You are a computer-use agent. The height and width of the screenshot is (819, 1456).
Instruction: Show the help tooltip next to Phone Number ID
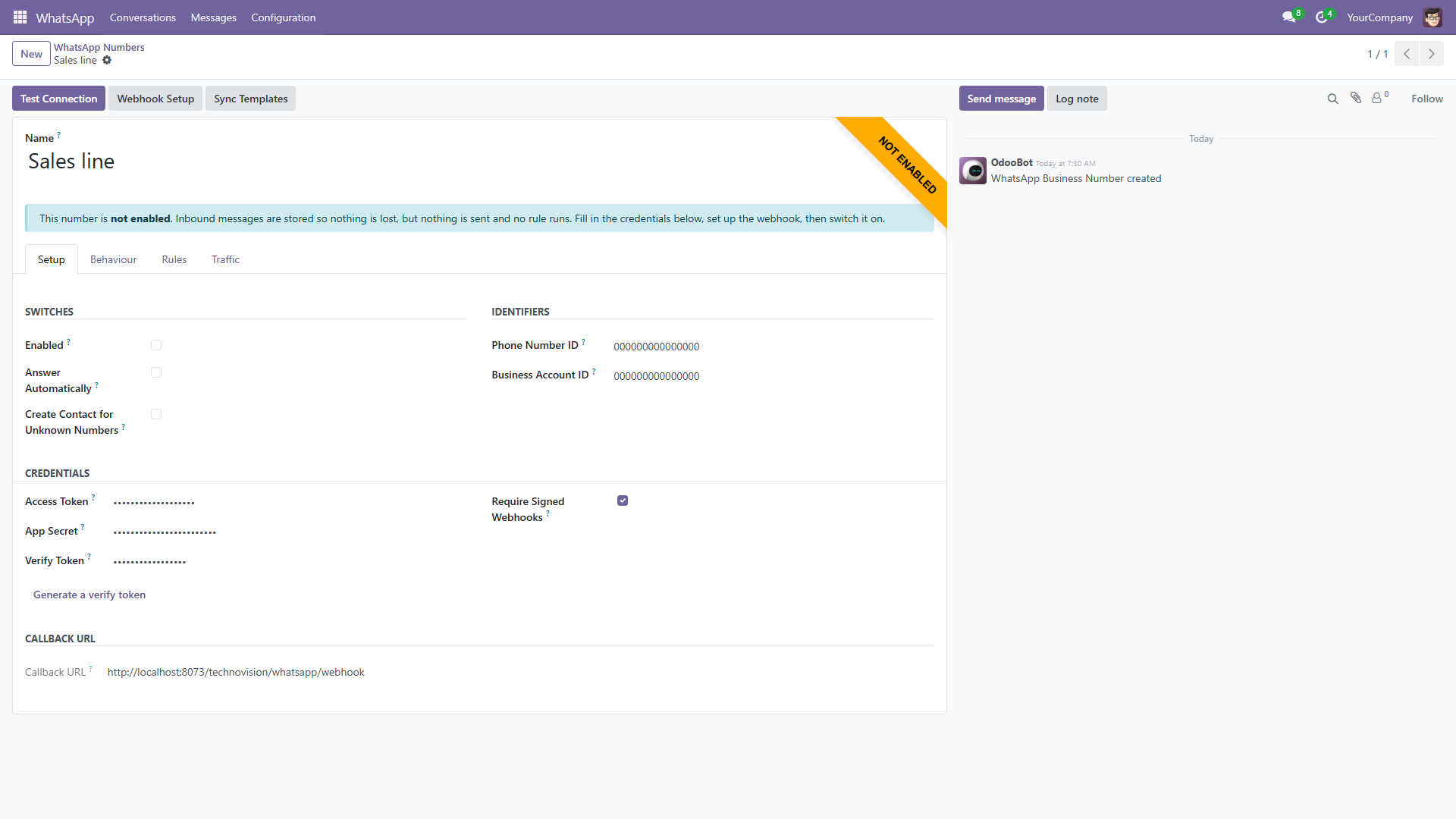pyautogui.click(x=583, y=342)
